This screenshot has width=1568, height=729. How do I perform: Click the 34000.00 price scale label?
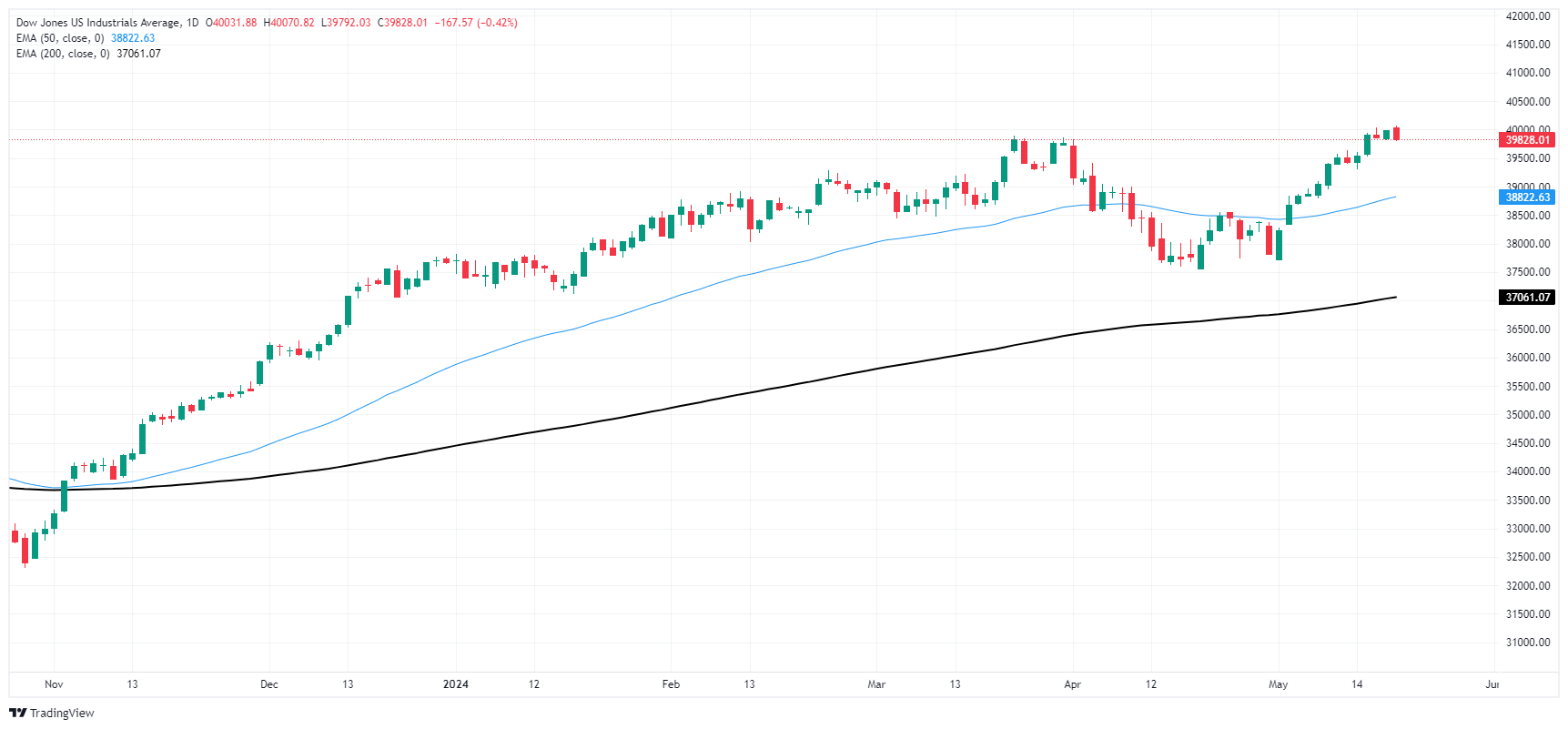coord(1527,471)
